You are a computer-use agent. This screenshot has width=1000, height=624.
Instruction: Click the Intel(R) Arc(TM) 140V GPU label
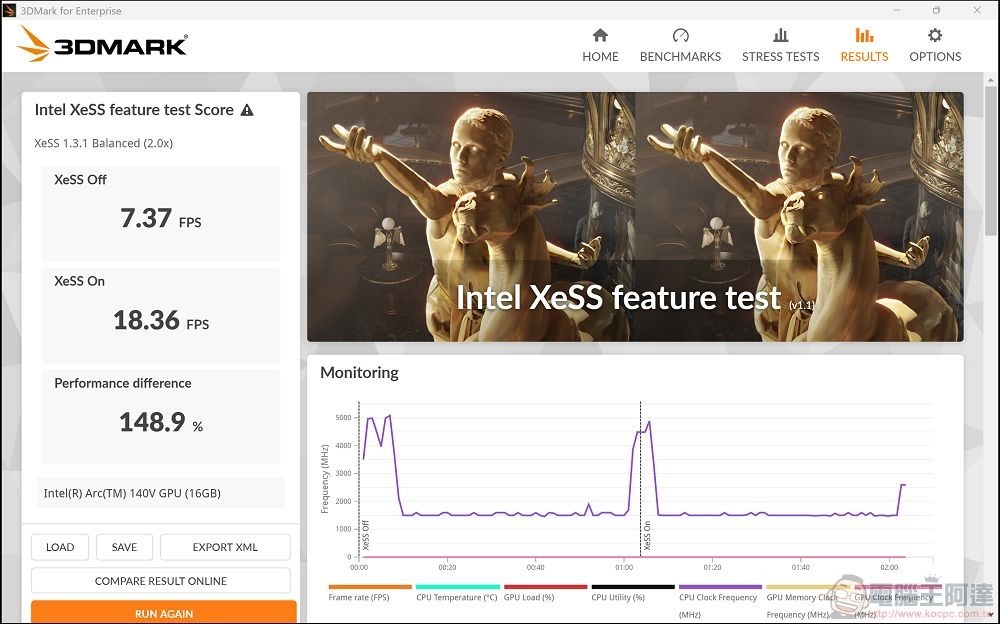tap(132, 493)
